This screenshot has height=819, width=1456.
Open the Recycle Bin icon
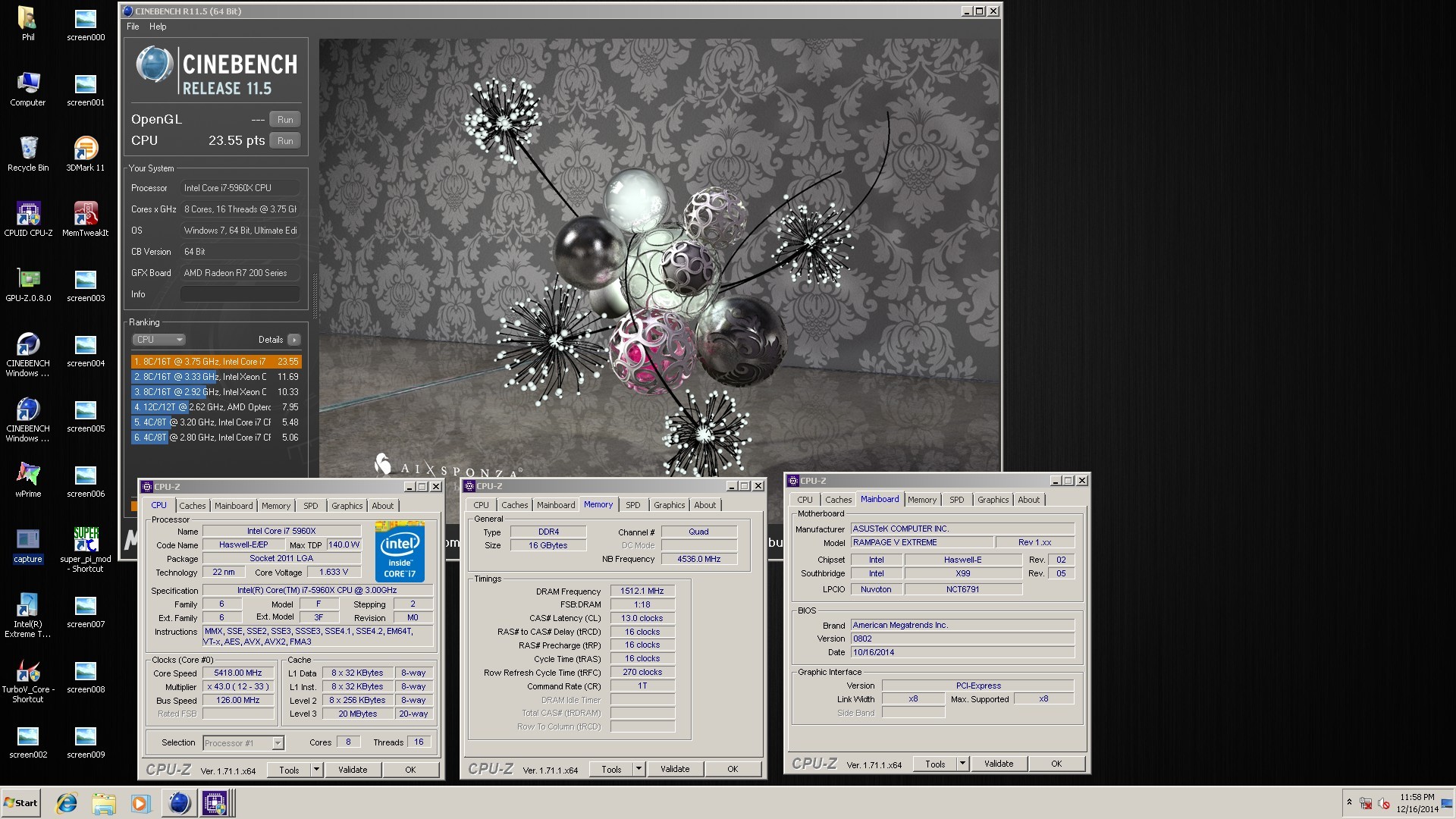click(28, 154)
